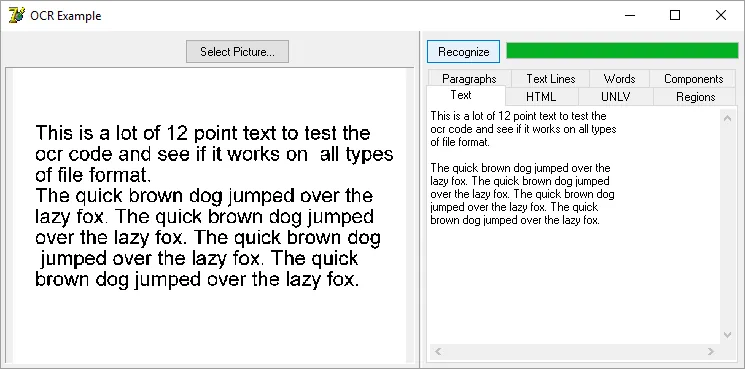The image size is (745, 369).
Task: Click the horizontal scrollbar left arrow
Action: [438, 351]
